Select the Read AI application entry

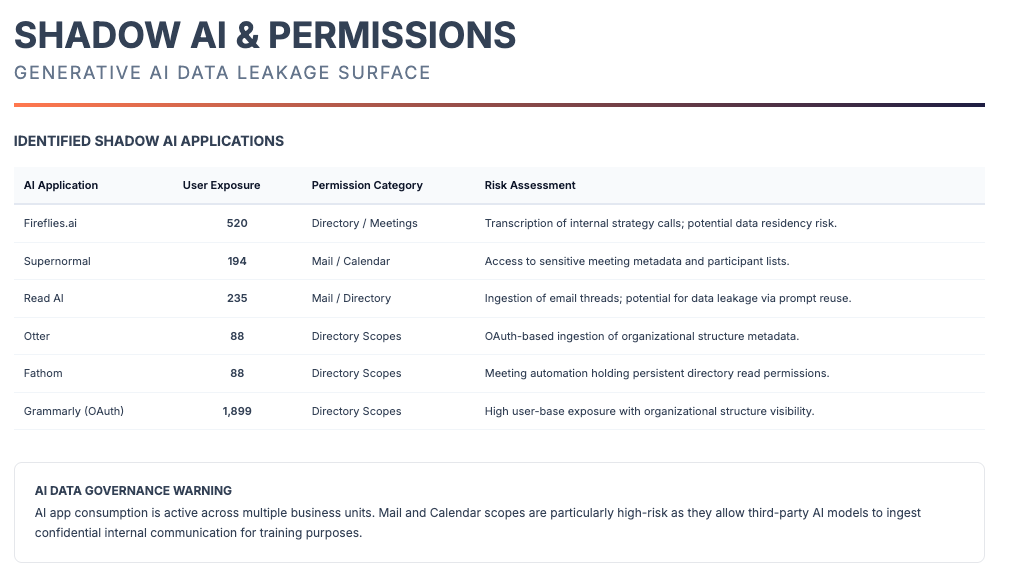44,298
